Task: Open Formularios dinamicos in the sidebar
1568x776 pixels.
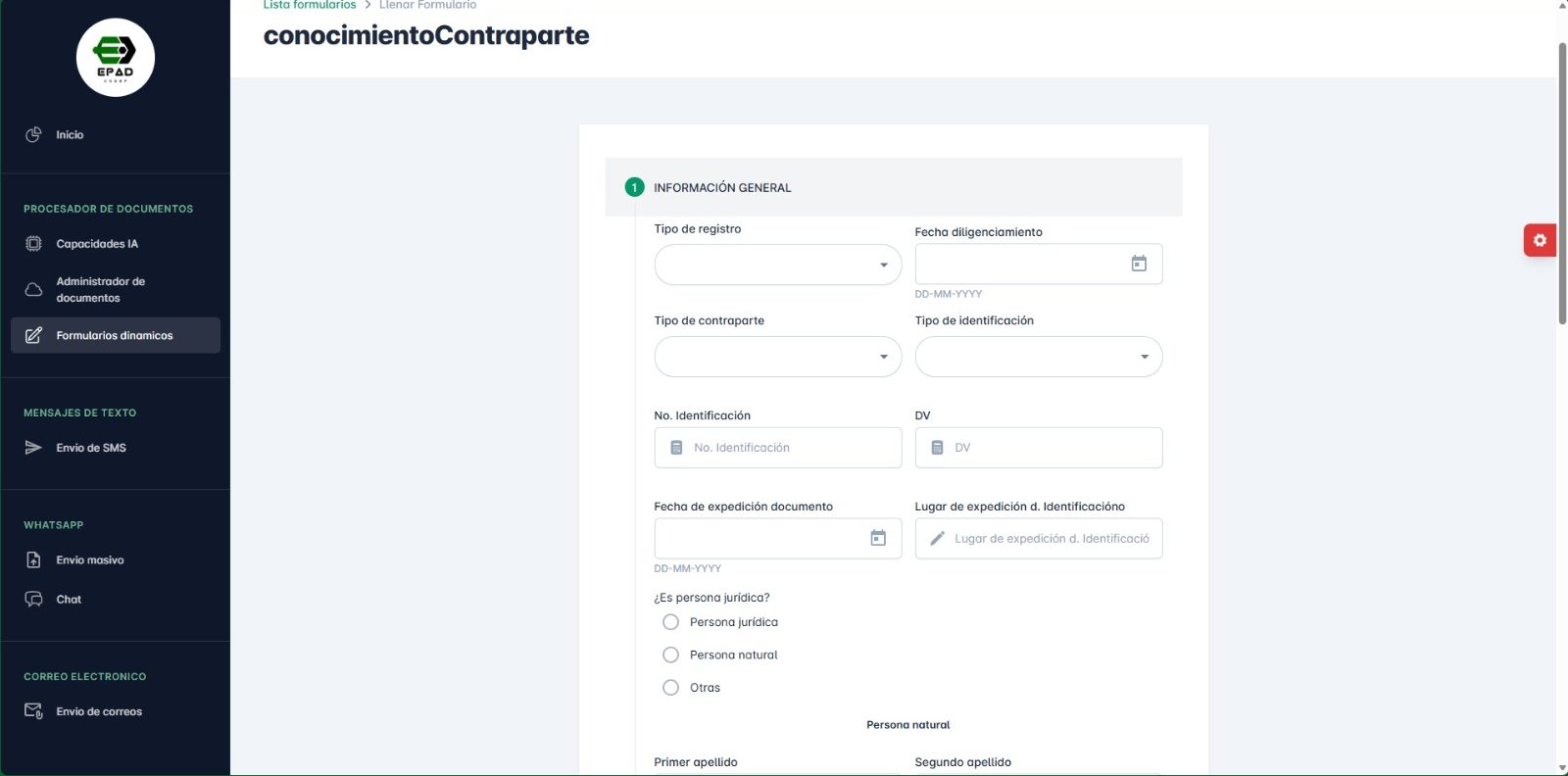Action: click(115, 335)
